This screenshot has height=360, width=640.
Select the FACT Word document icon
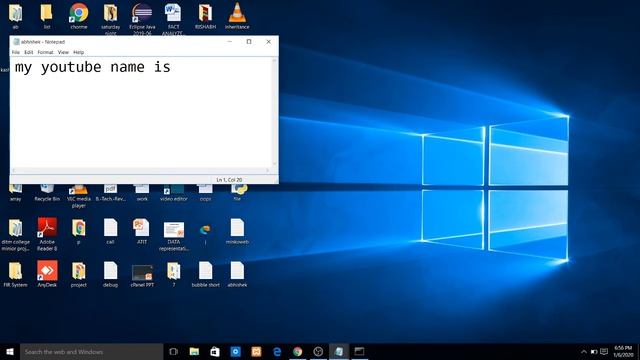173,18
